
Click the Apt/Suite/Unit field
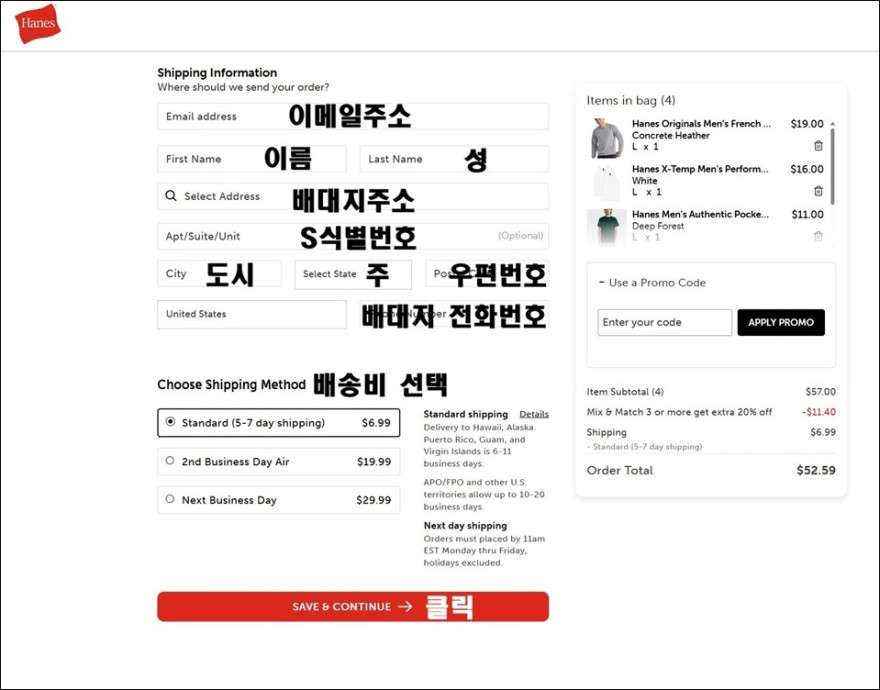[352, 236]
